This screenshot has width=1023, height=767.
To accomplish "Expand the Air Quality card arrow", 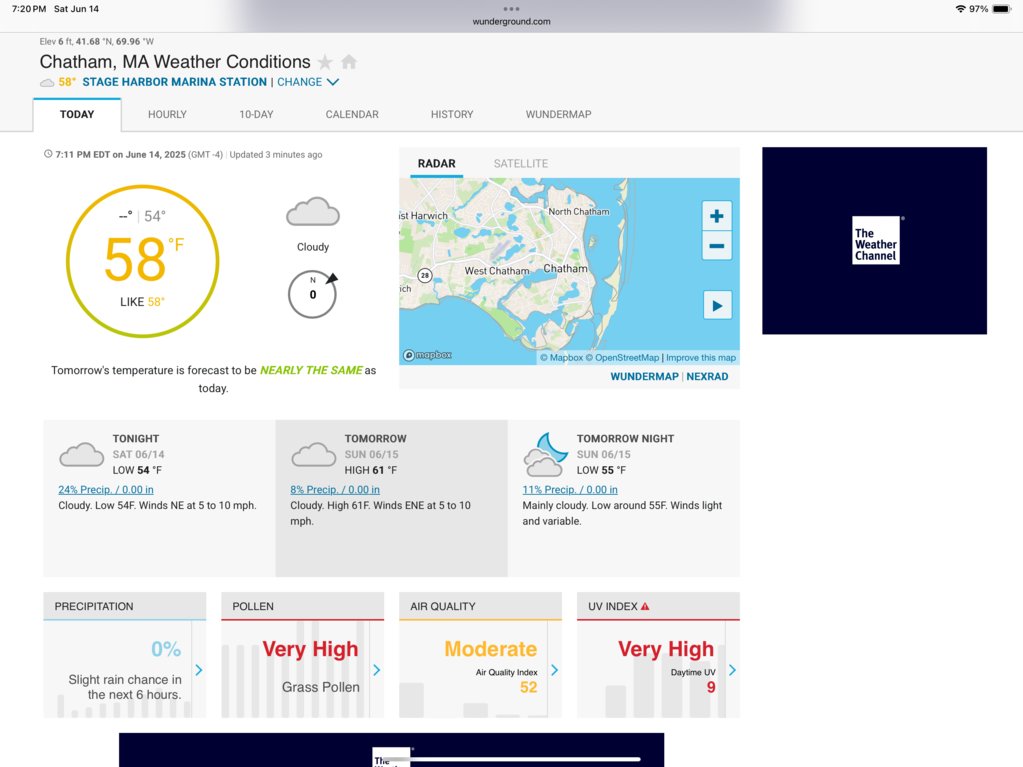I will coord(555,670).
